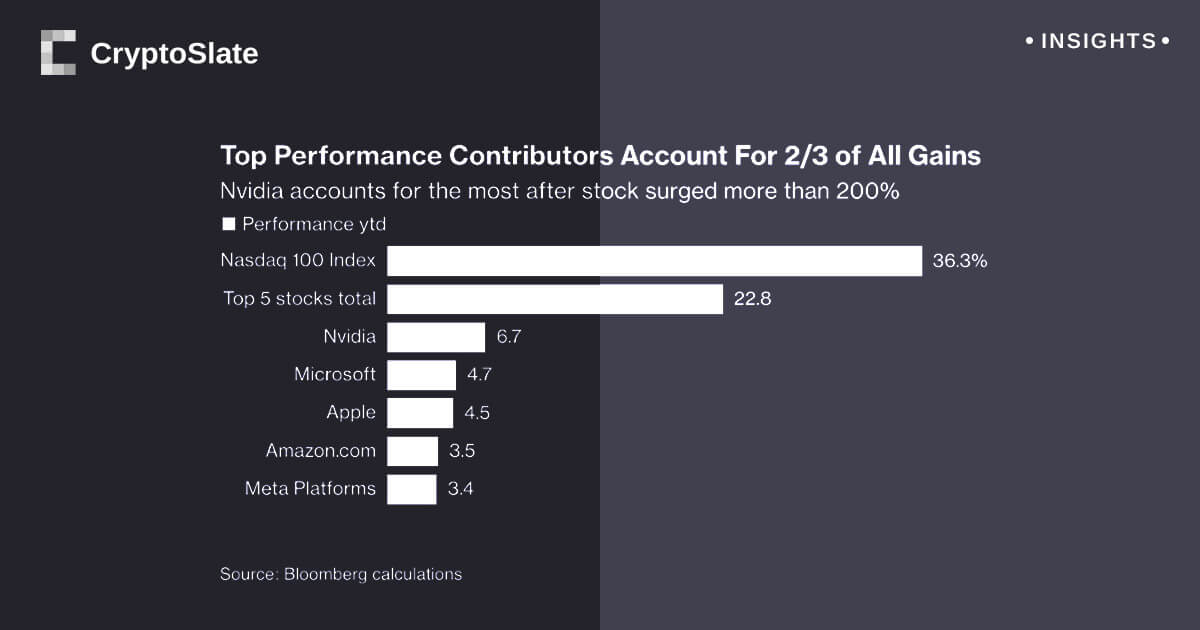Screen dimensions: 1200x630
Task: Click the Amazon.com bar
Action: tap(412, 451)
